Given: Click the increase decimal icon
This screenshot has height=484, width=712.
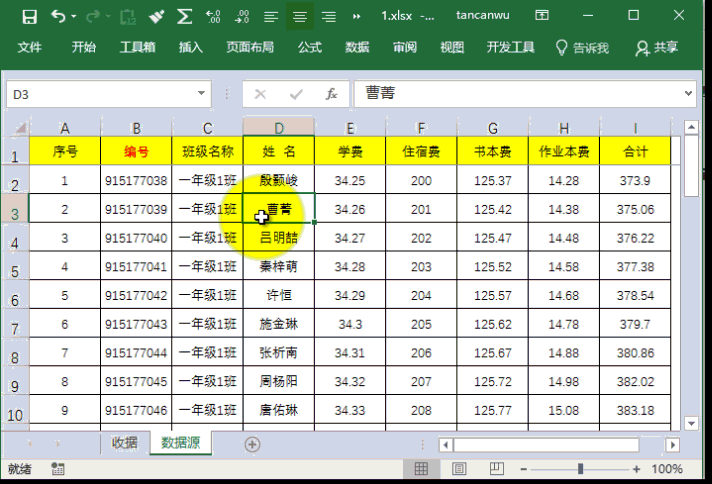Looking at the screenshot, I should [213, 16].
